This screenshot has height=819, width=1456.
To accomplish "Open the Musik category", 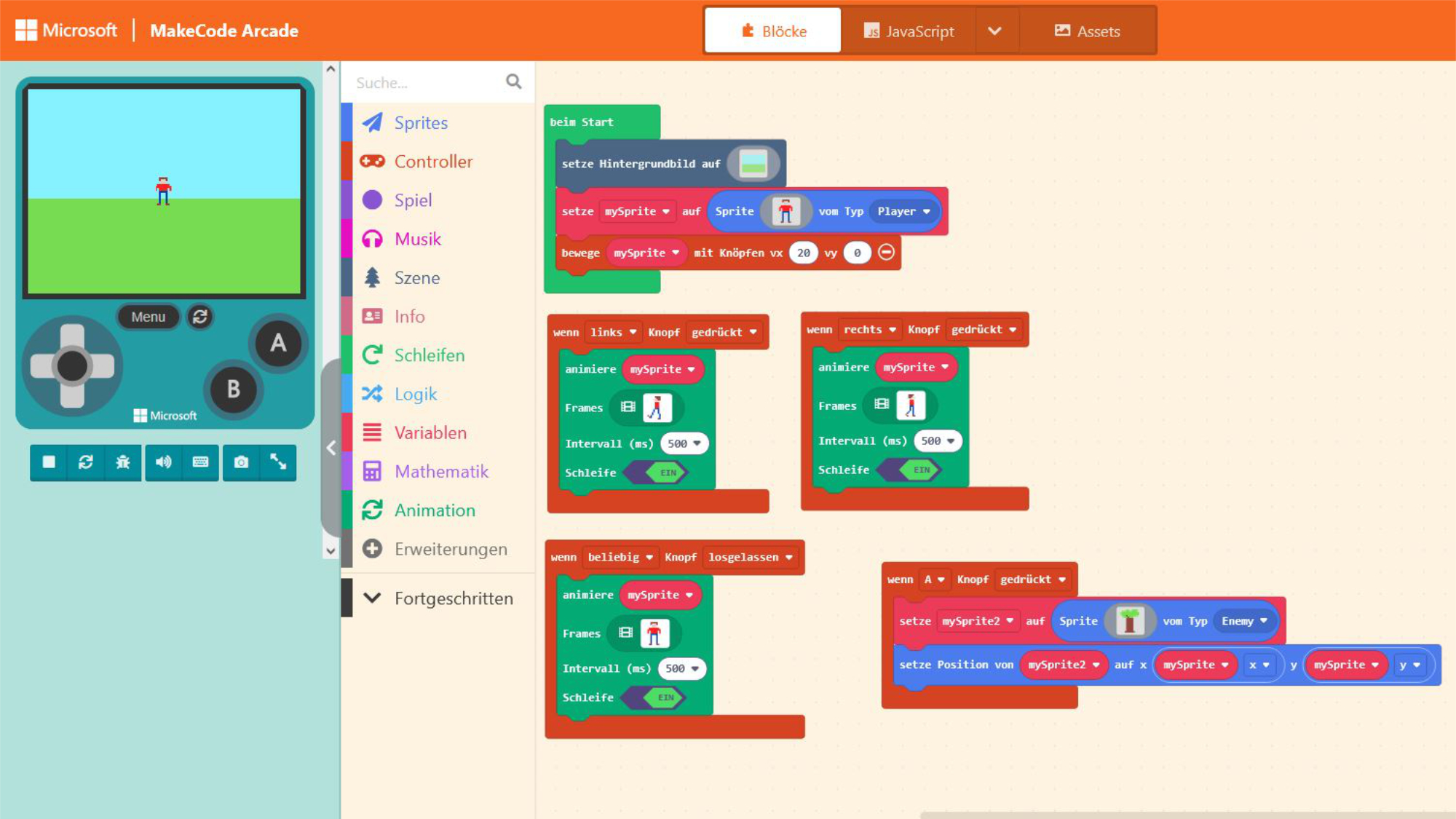I will point(438,239).
